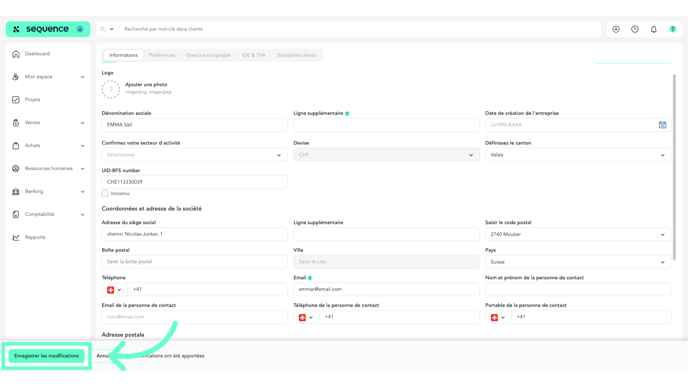
Task: Click the Adresse du siège social field
Action: tap(194, 234)
